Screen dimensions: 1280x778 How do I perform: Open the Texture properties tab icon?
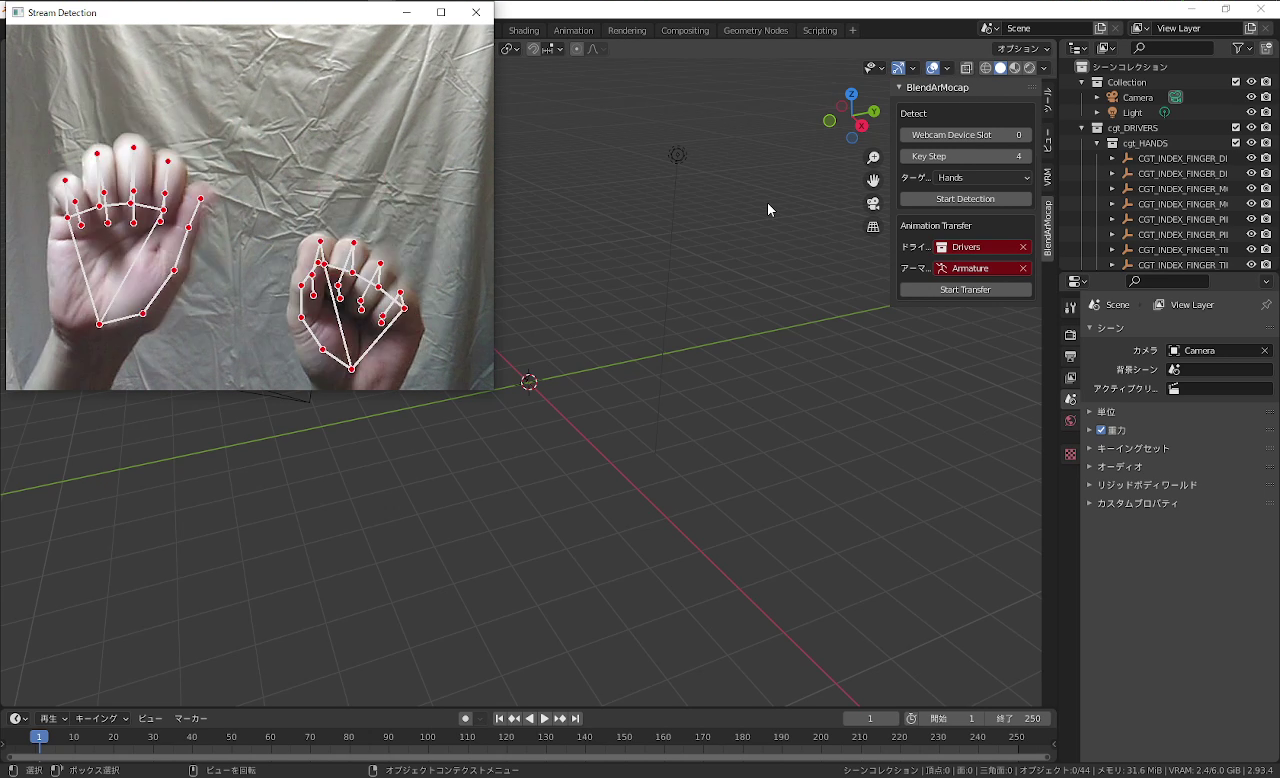[x=1070, y=454]
